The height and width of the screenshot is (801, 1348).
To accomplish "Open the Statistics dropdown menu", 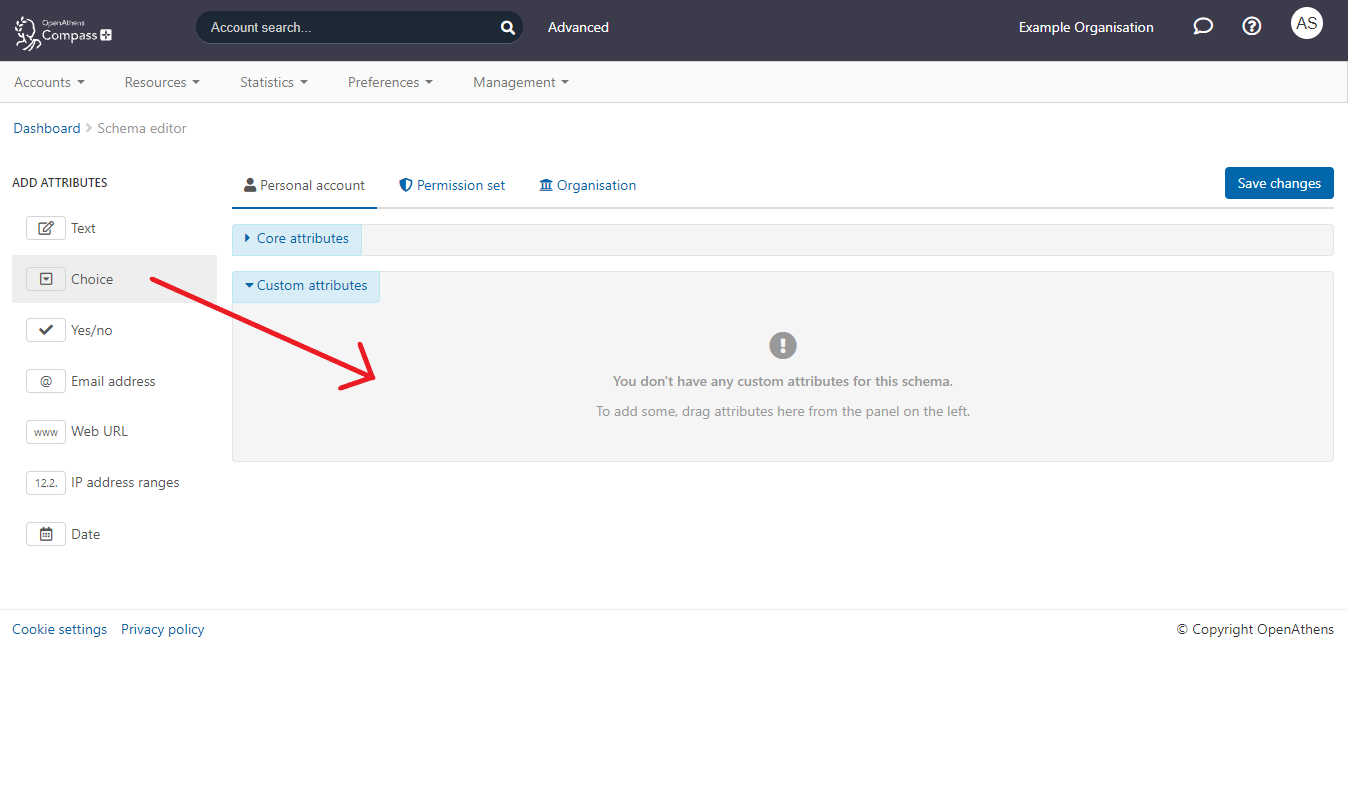I will [x=273, y=82].
